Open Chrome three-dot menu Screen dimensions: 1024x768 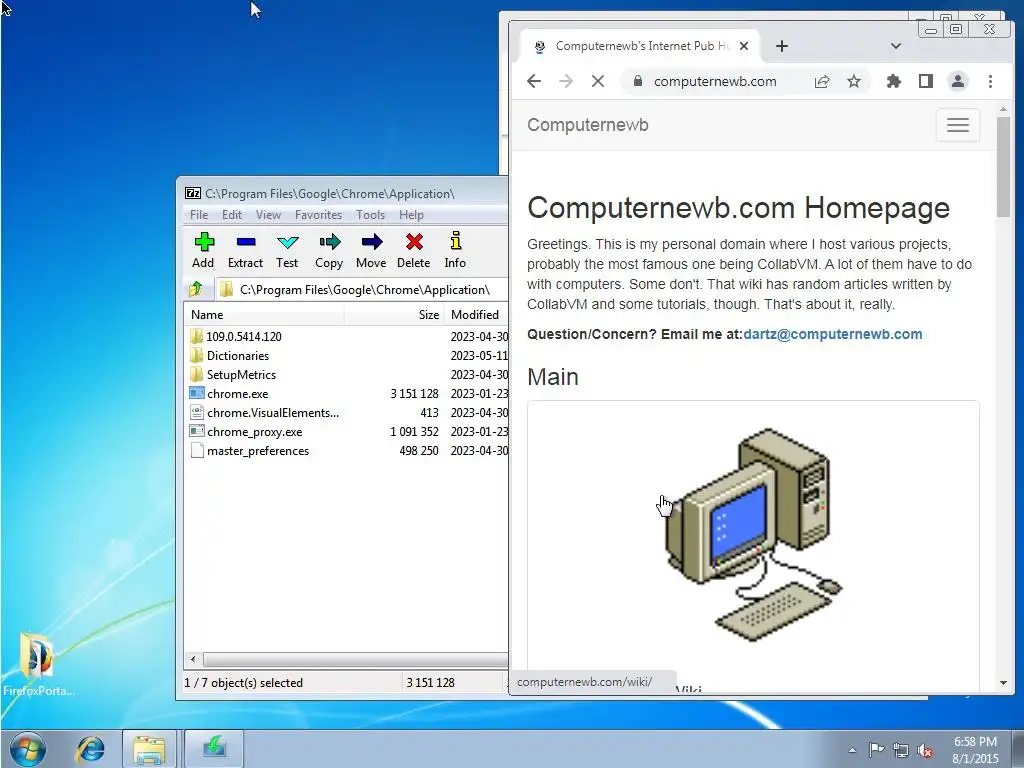[x=990, y=81]
